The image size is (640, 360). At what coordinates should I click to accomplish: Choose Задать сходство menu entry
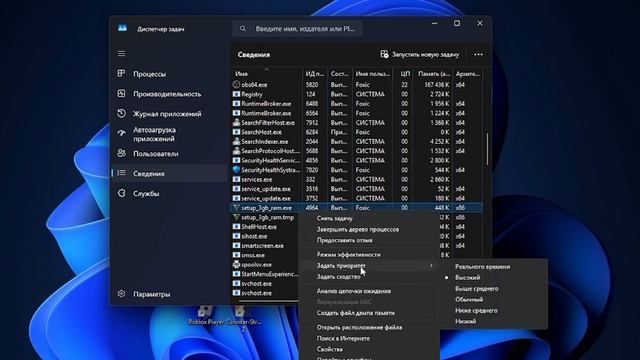[x=369, y=277]
